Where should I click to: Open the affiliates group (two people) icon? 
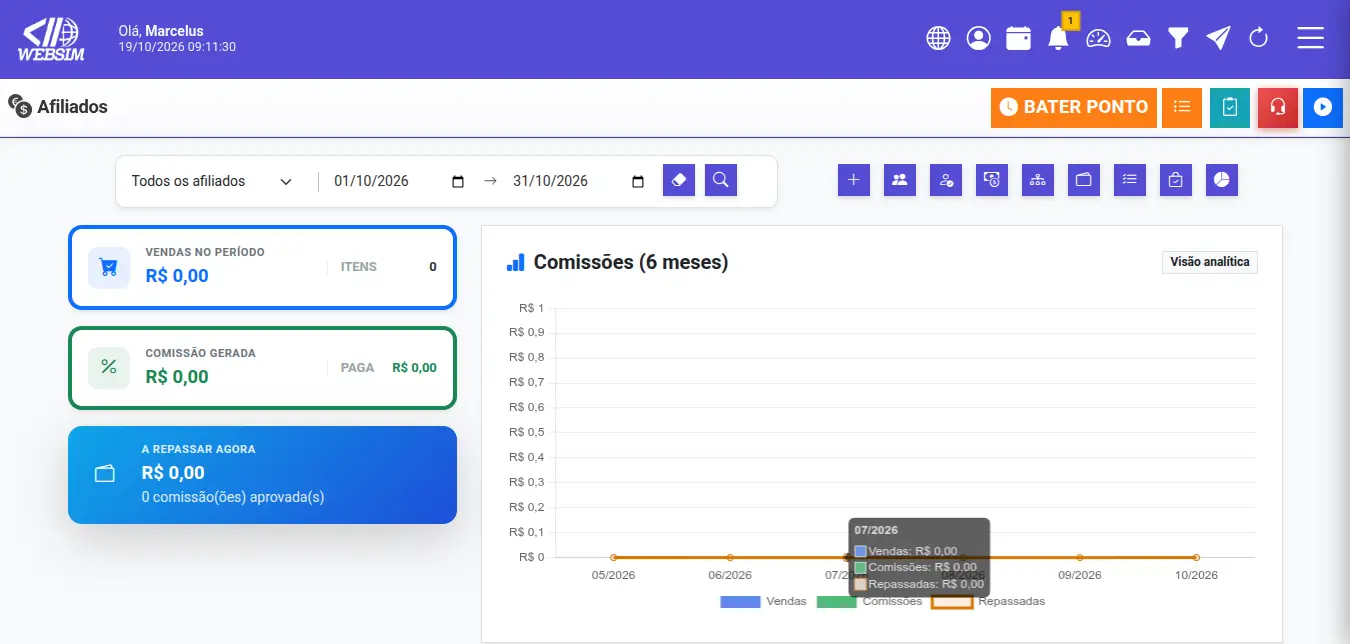point(900,180)
